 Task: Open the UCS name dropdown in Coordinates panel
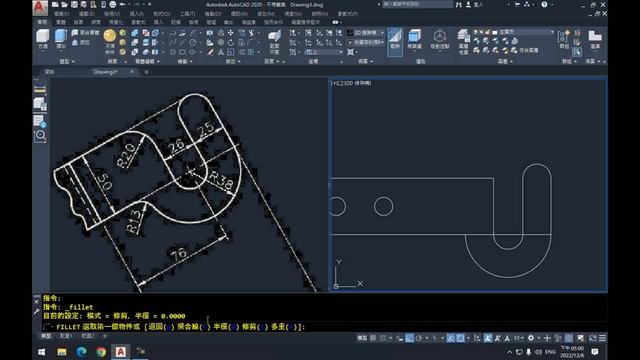(324, 52)
